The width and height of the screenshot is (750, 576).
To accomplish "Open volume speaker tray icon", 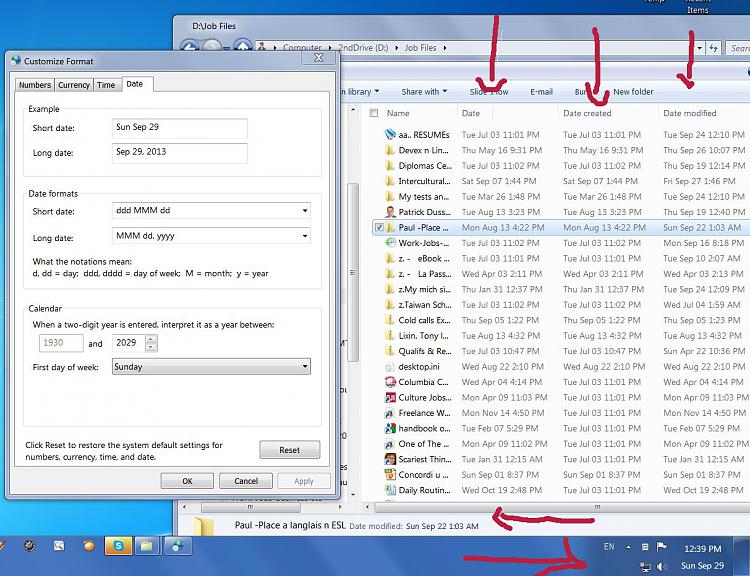I will 662,566.
